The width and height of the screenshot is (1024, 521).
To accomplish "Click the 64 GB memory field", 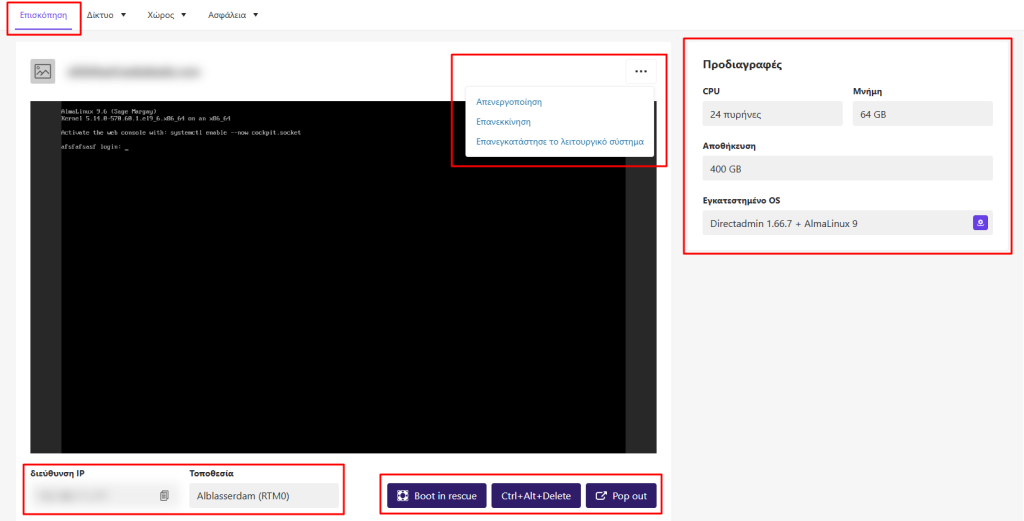I will 922,114.
